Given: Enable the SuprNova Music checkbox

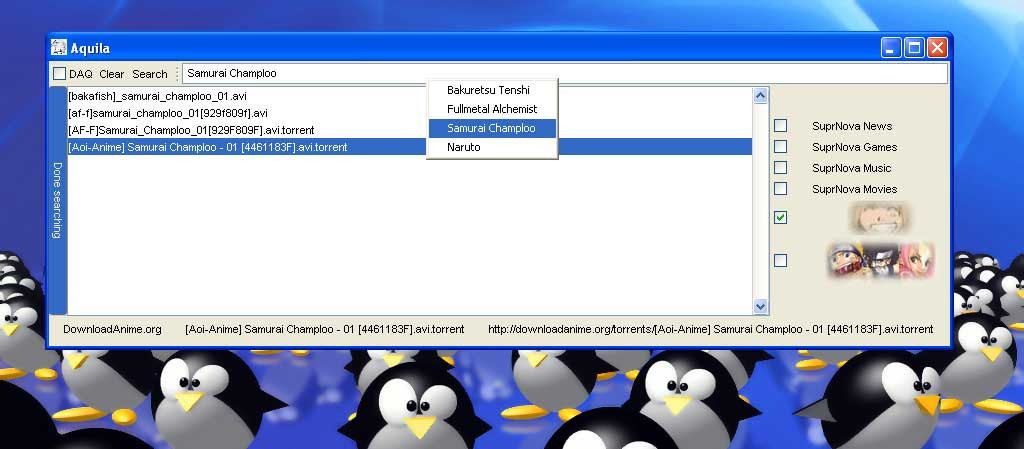Looking at the screenshot, I should (x=780, y=167).
